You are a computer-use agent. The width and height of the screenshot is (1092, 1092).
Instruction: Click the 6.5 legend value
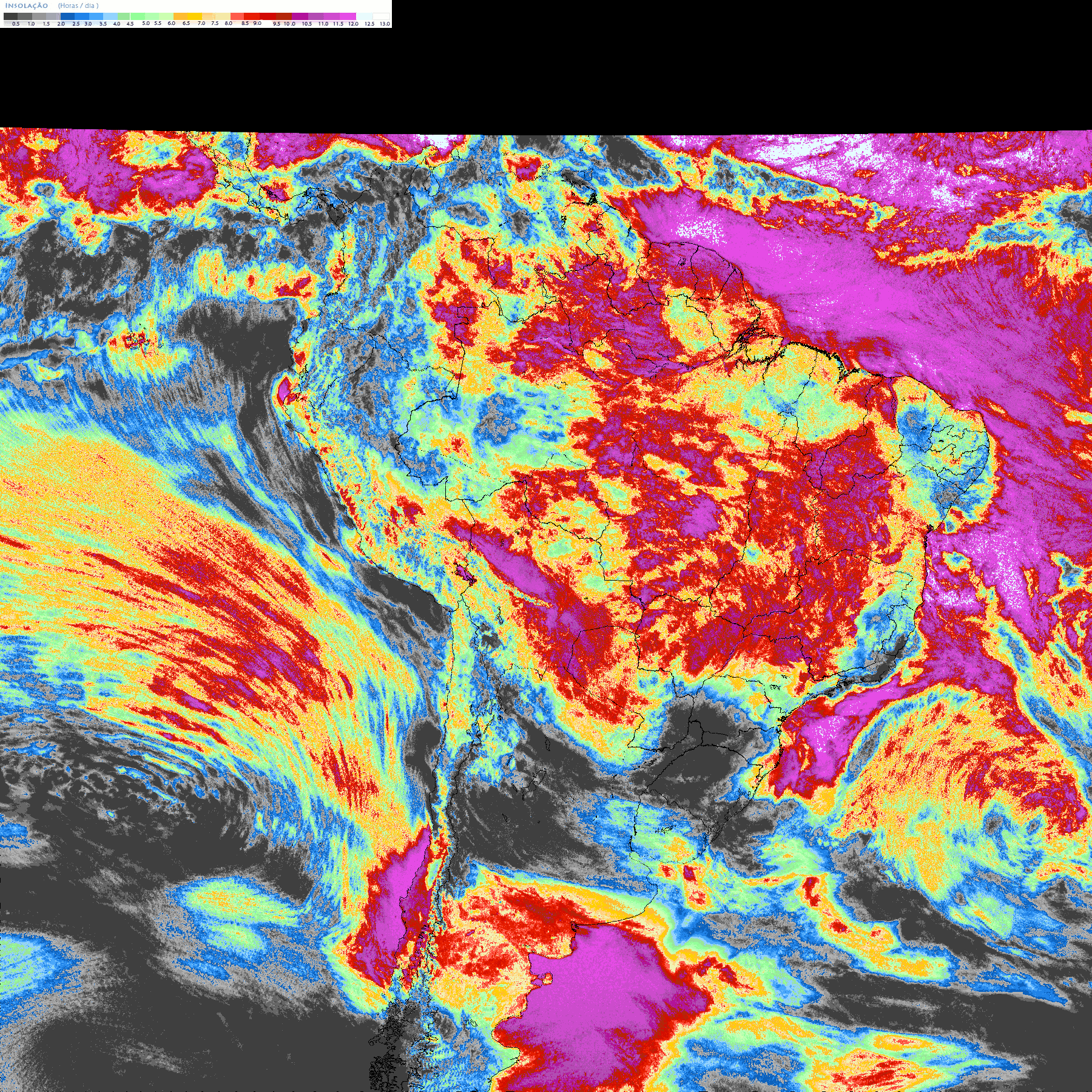(186, 23)
